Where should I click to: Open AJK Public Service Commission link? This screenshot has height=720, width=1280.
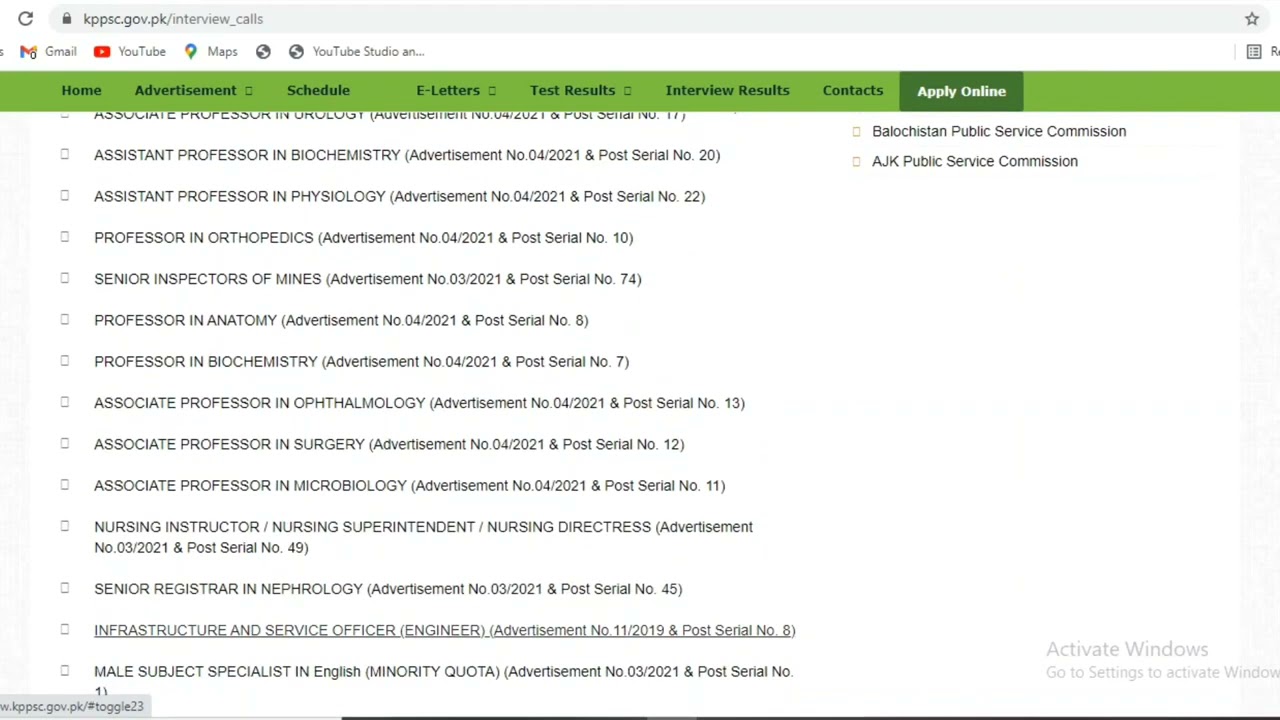[x=975, y=161]
